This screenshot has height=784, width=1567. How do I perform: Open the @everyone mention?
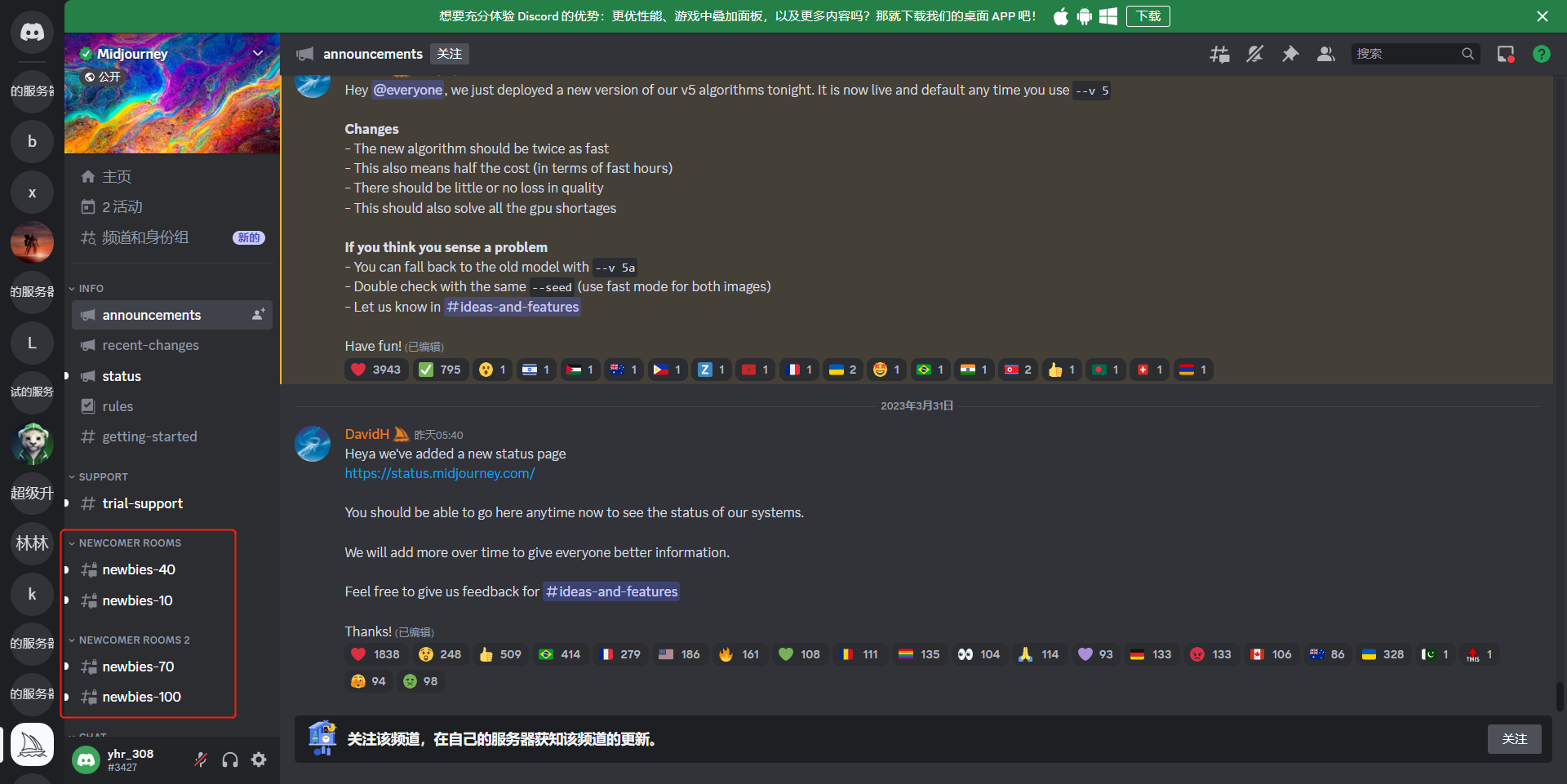click(408, 90)
